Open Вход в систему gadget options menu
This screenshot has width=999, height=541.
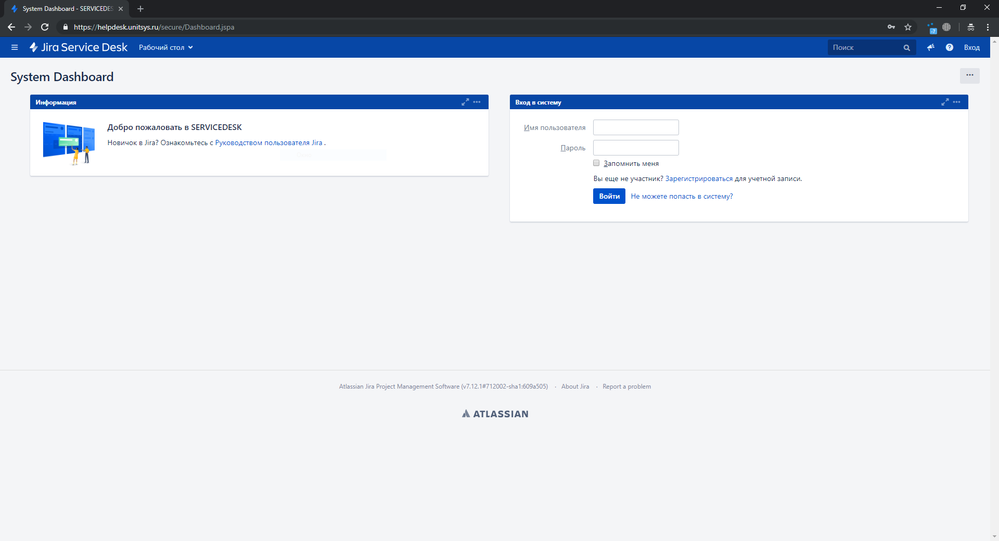[956, 102]
